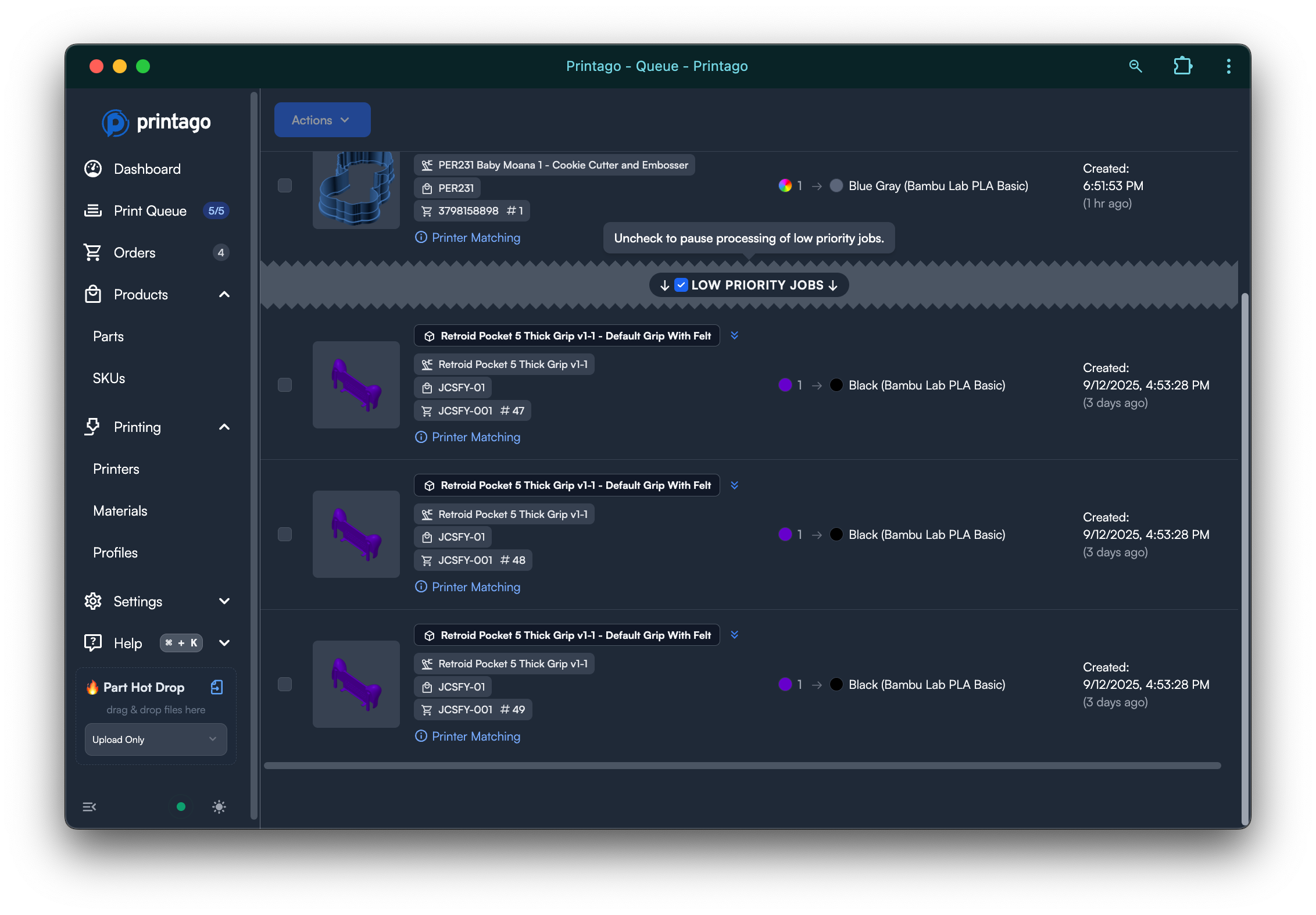
Task: Click the search magnifier icon in title bar
Action: (1135, 66)
